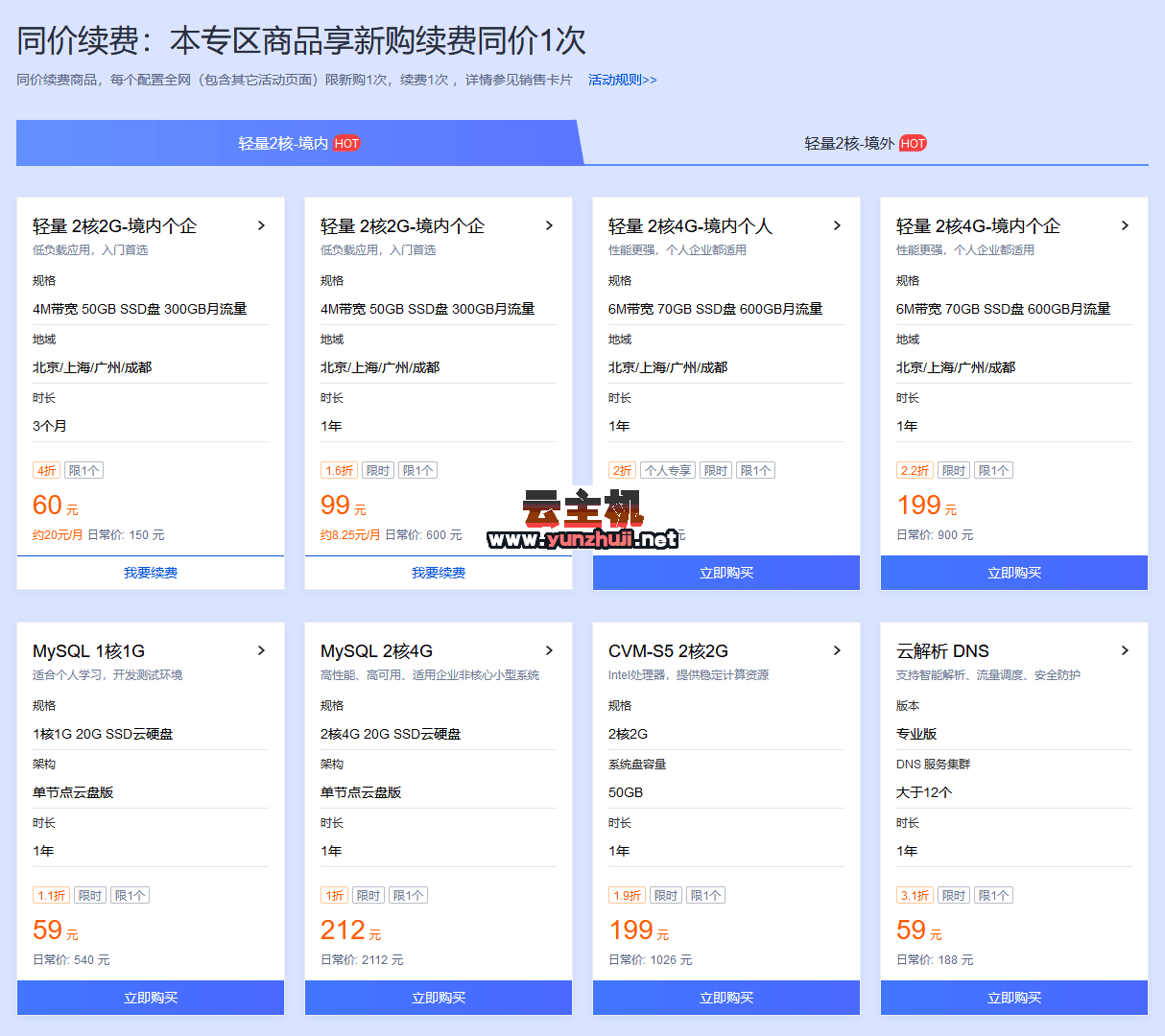Viewport: 1165px width, 1036px height.
Task: Click the 4折 discount tag
Action: 46,470
